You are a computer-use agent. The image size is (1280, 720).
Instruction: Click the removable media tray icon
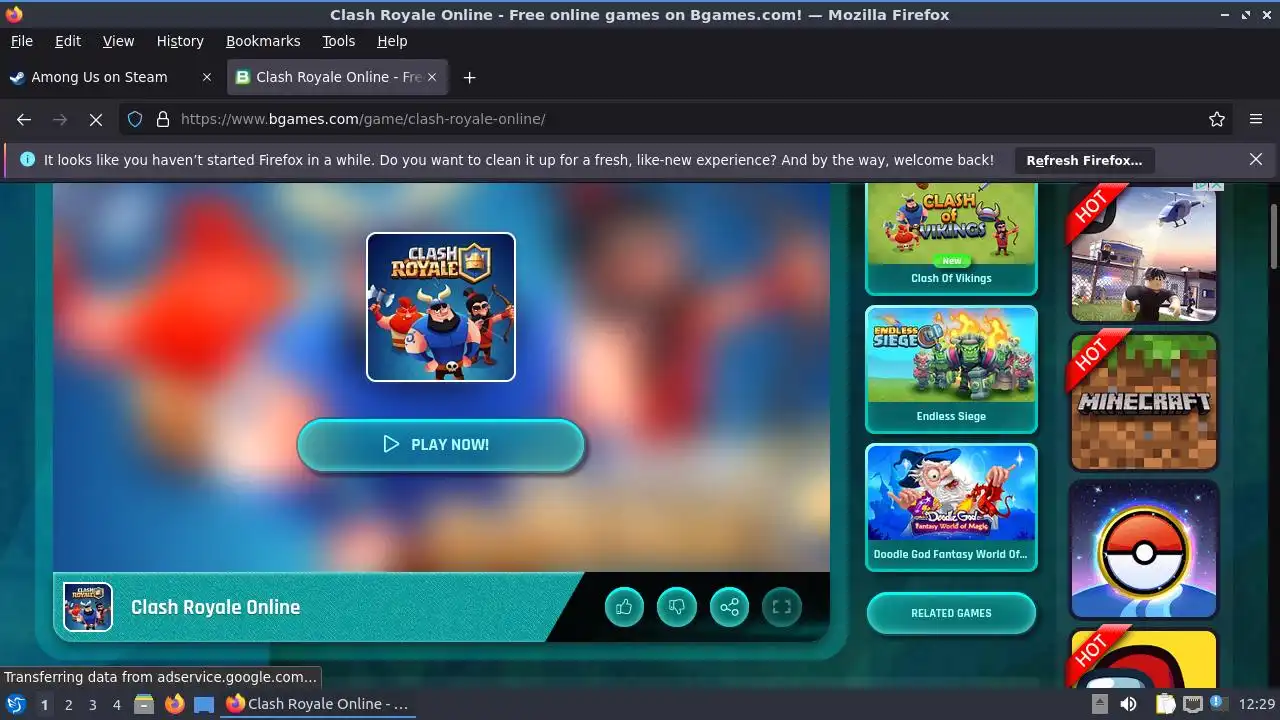[x=1099, y=704]
